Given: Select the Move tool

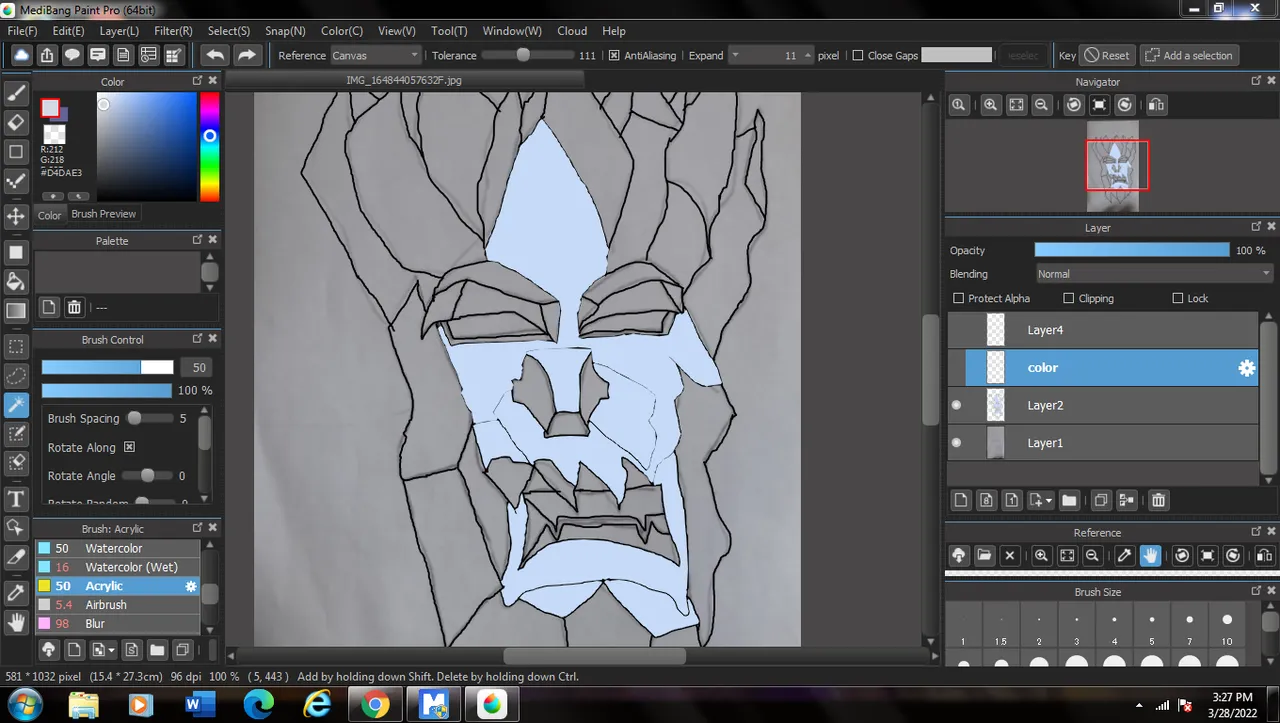Looking at the screenshot, I should coord(16,216).
